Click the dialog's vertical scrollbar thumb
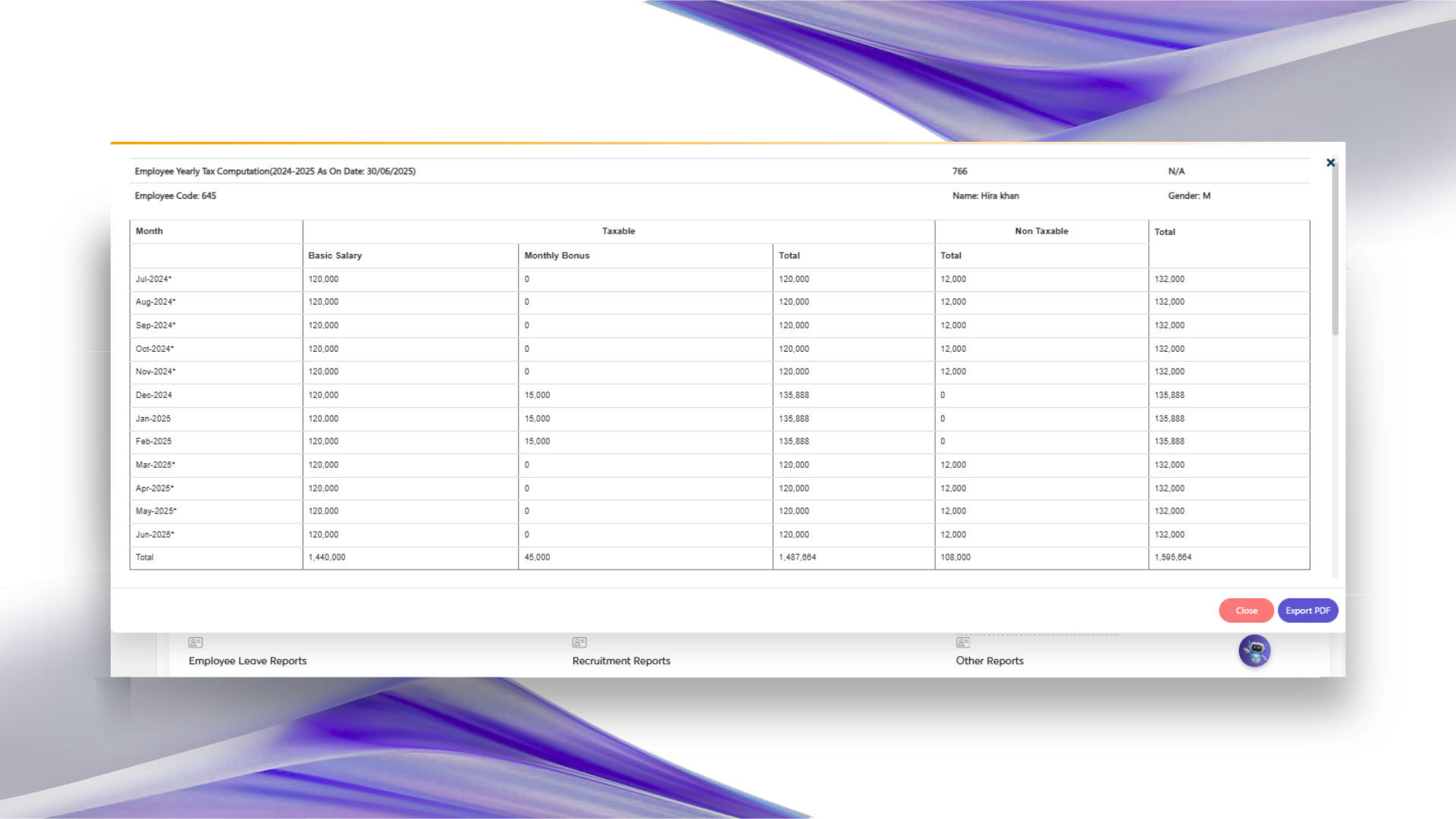This screenshot has height=819, width=1456. 1335,250
